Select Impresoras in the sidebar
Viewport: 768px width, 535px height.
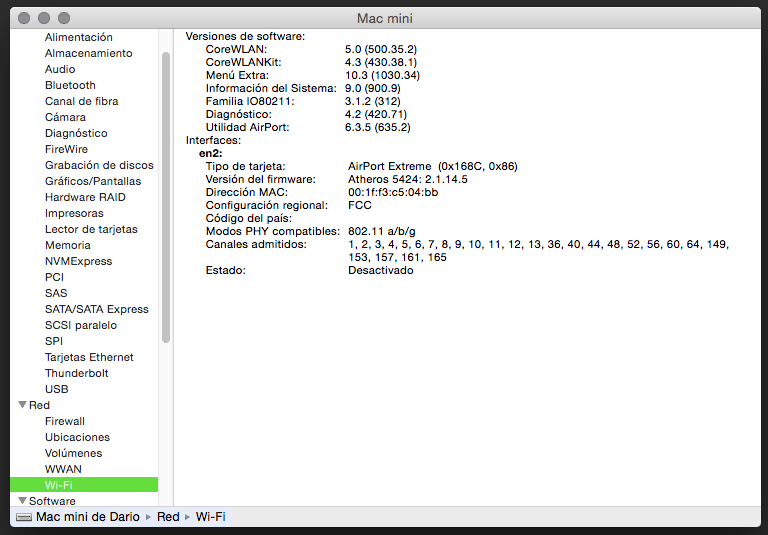[x=74, y=213]
